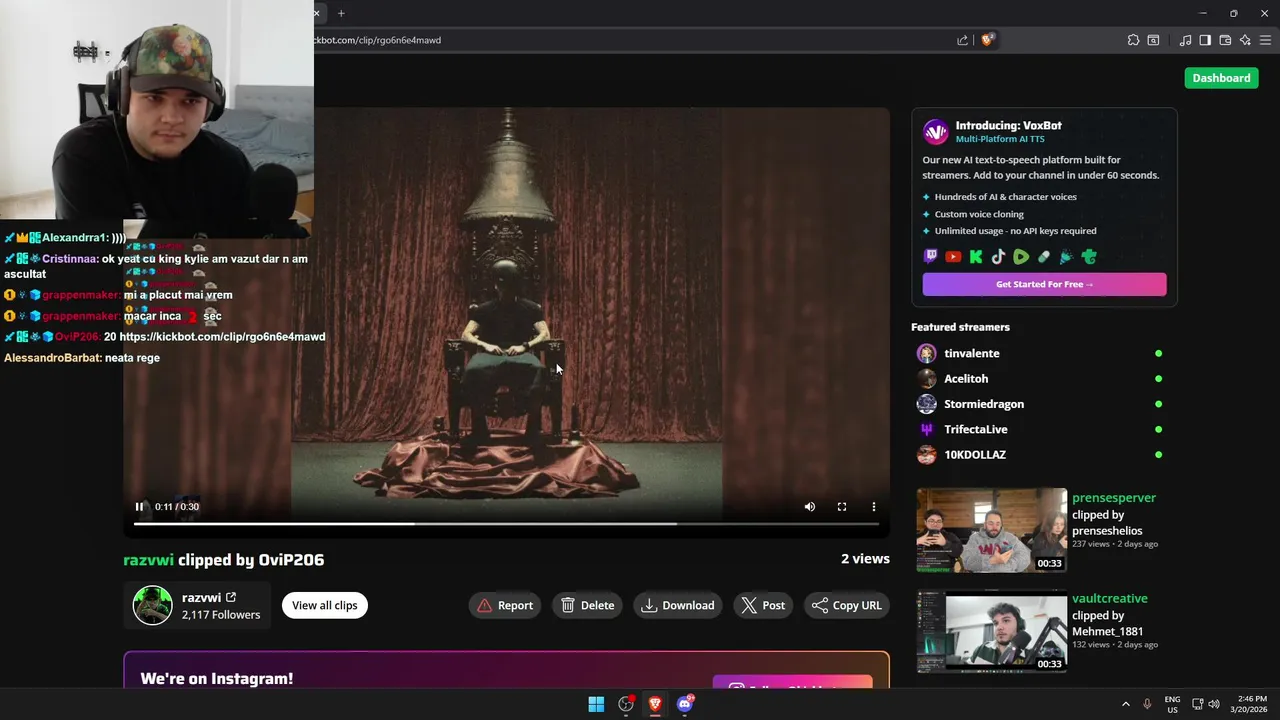Open the browser hamburger menu
The image size is (1280, 720).
[x=1265, y=40]
